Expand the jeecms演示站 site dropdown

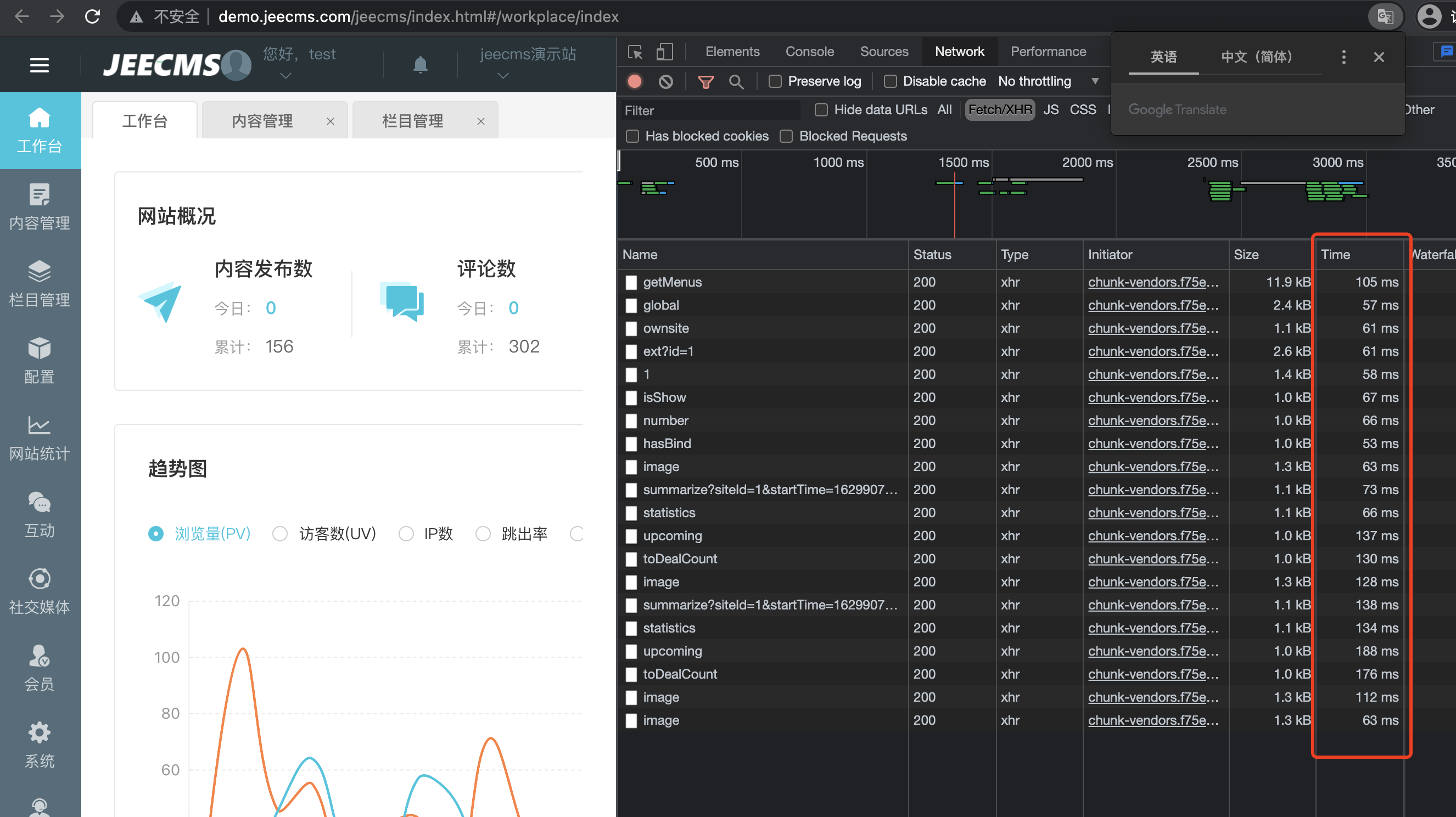coord(502,76)
